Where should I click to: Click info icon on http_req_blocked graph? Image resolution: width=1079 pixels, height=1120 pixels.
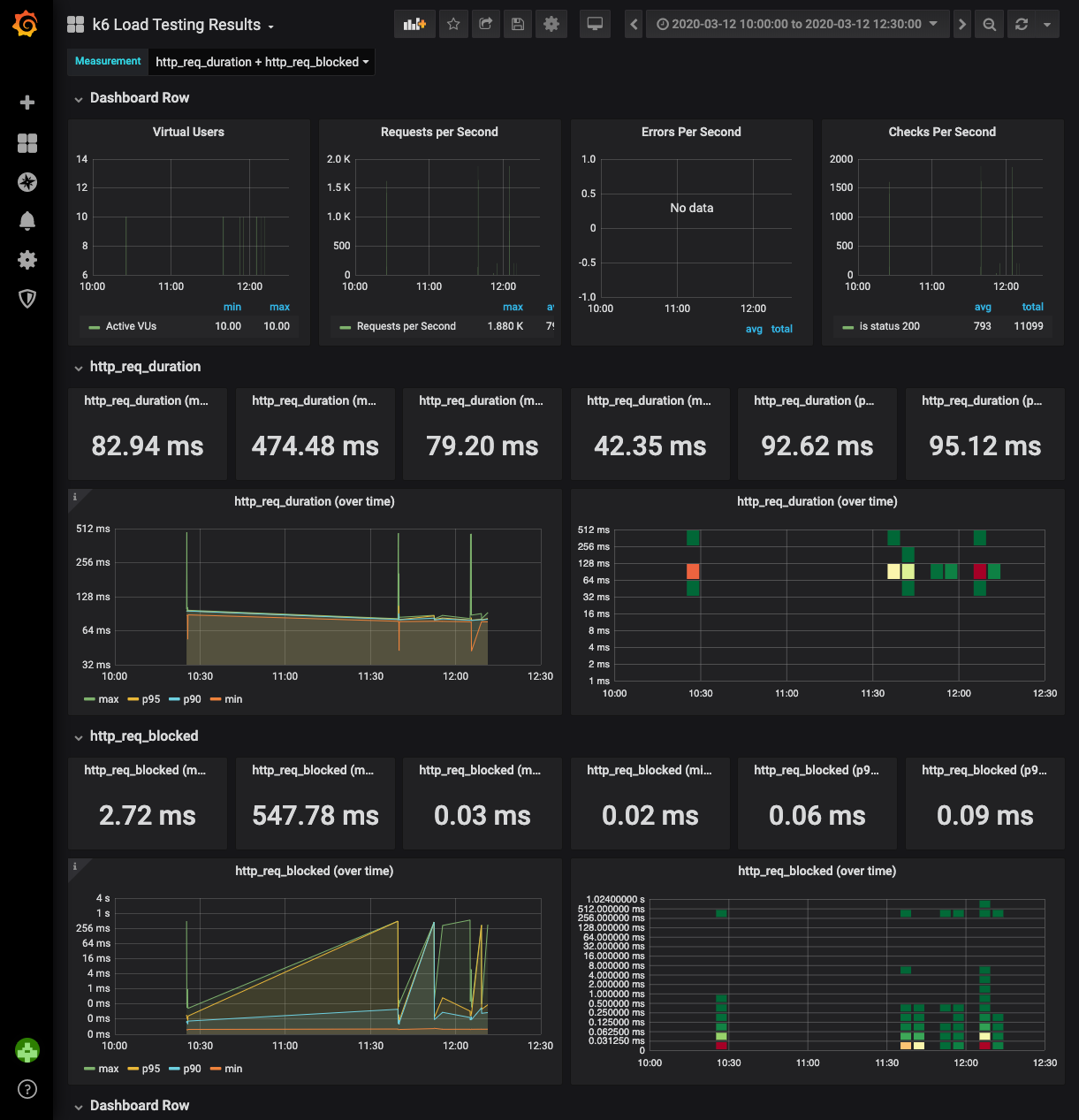[x=75, y=866]
